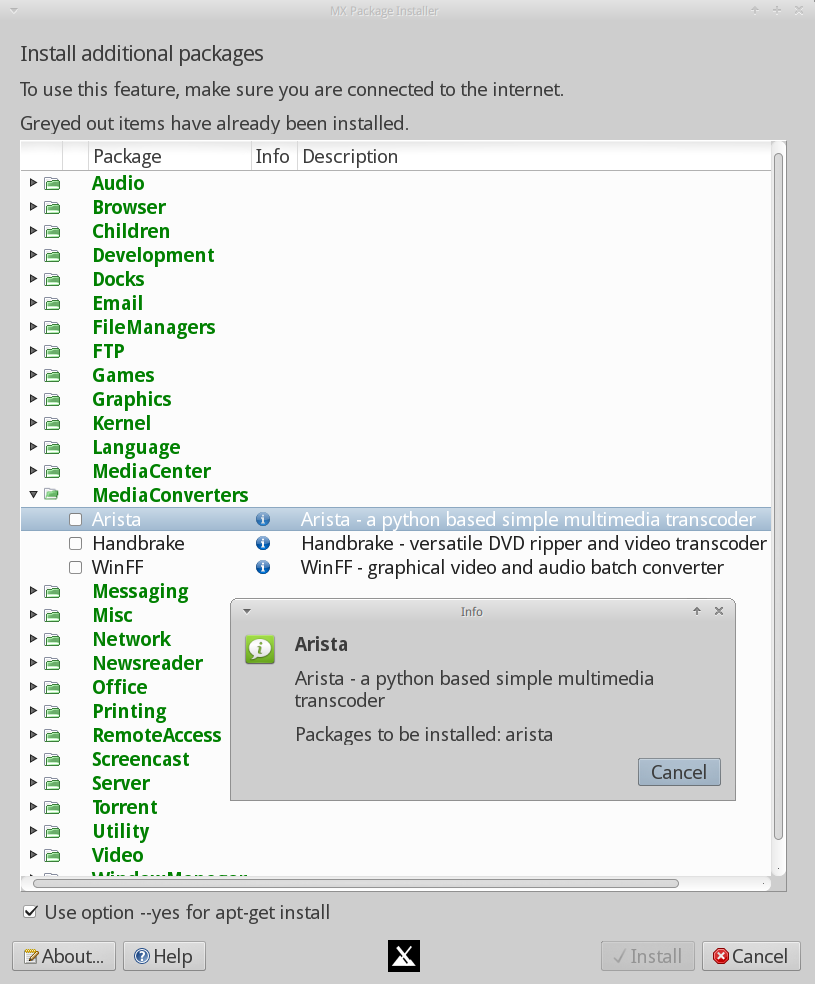Select the Newsreader category
This screenshot has width=815, height=984.
(147, 663)
